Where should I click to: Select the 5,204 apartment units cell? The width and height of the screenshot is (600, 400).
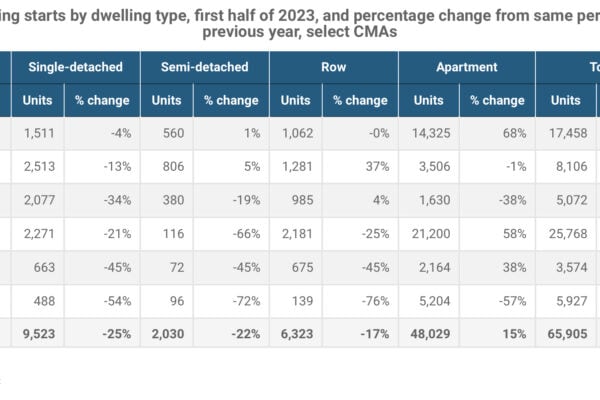[430, 298]
